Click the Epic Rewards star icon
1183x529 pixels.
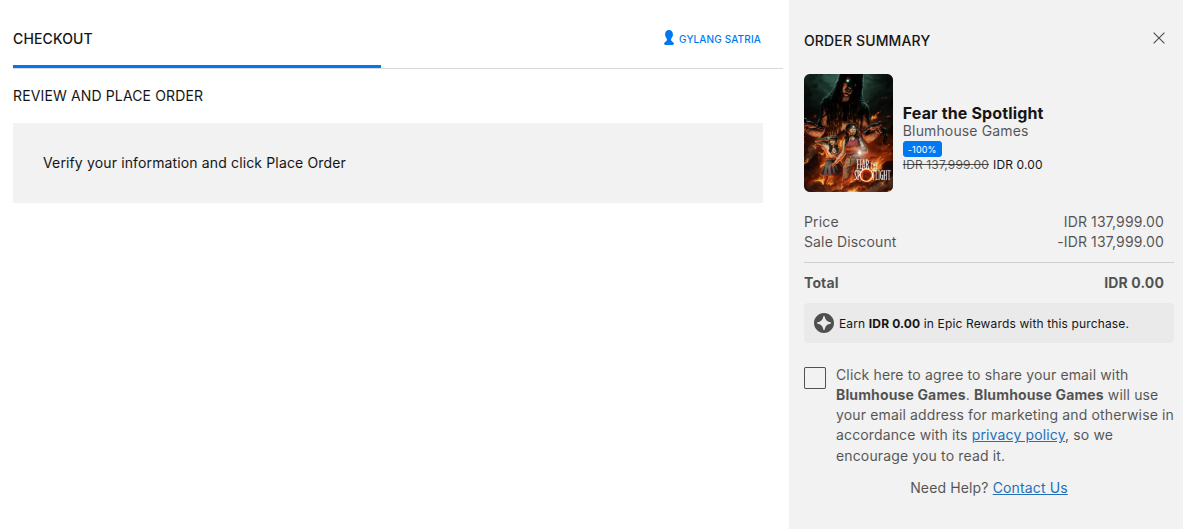point(824,323)
